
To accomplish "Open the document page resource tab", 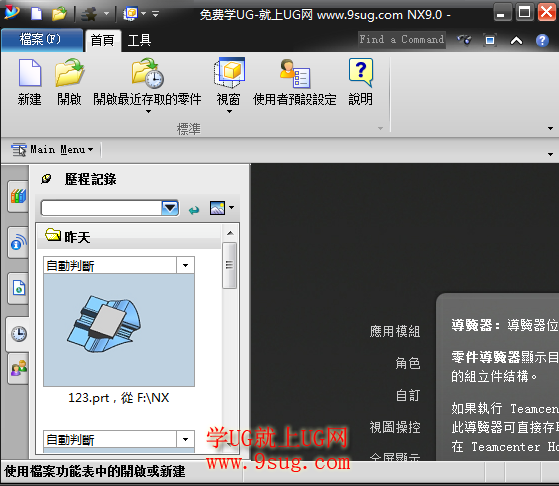I will [x=18, y=288].
